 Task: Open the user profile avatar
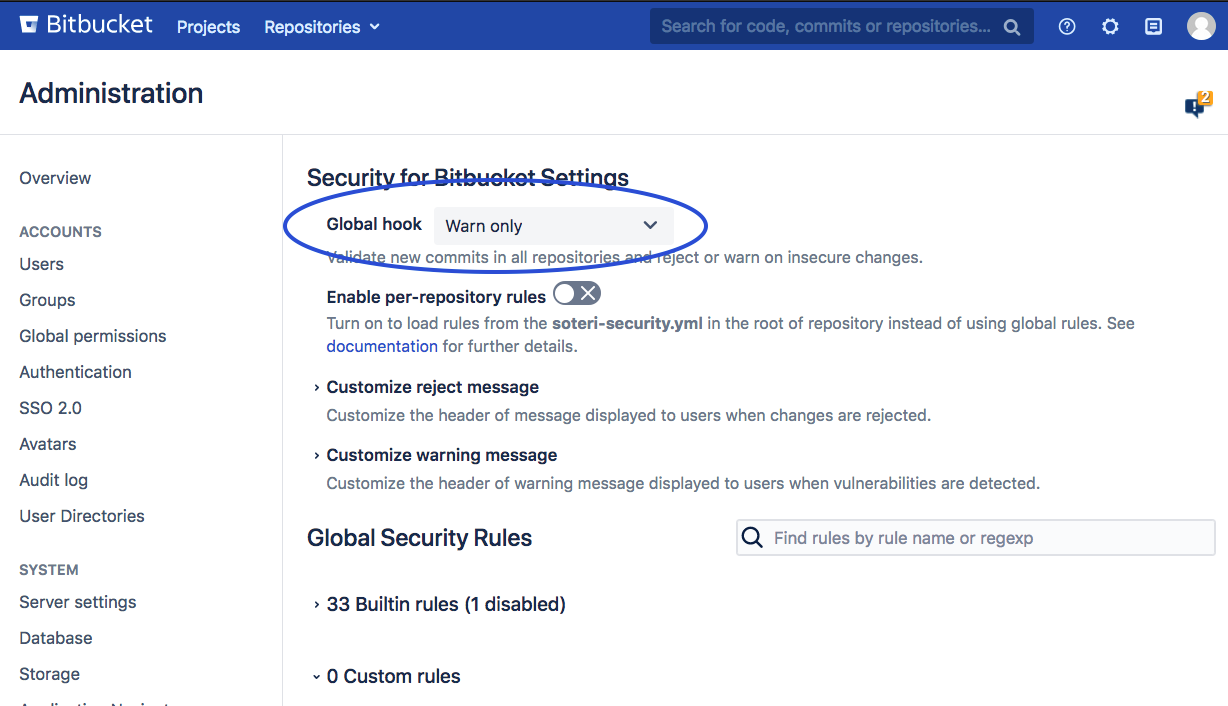pyautogui.click(x=1201, y=27)
